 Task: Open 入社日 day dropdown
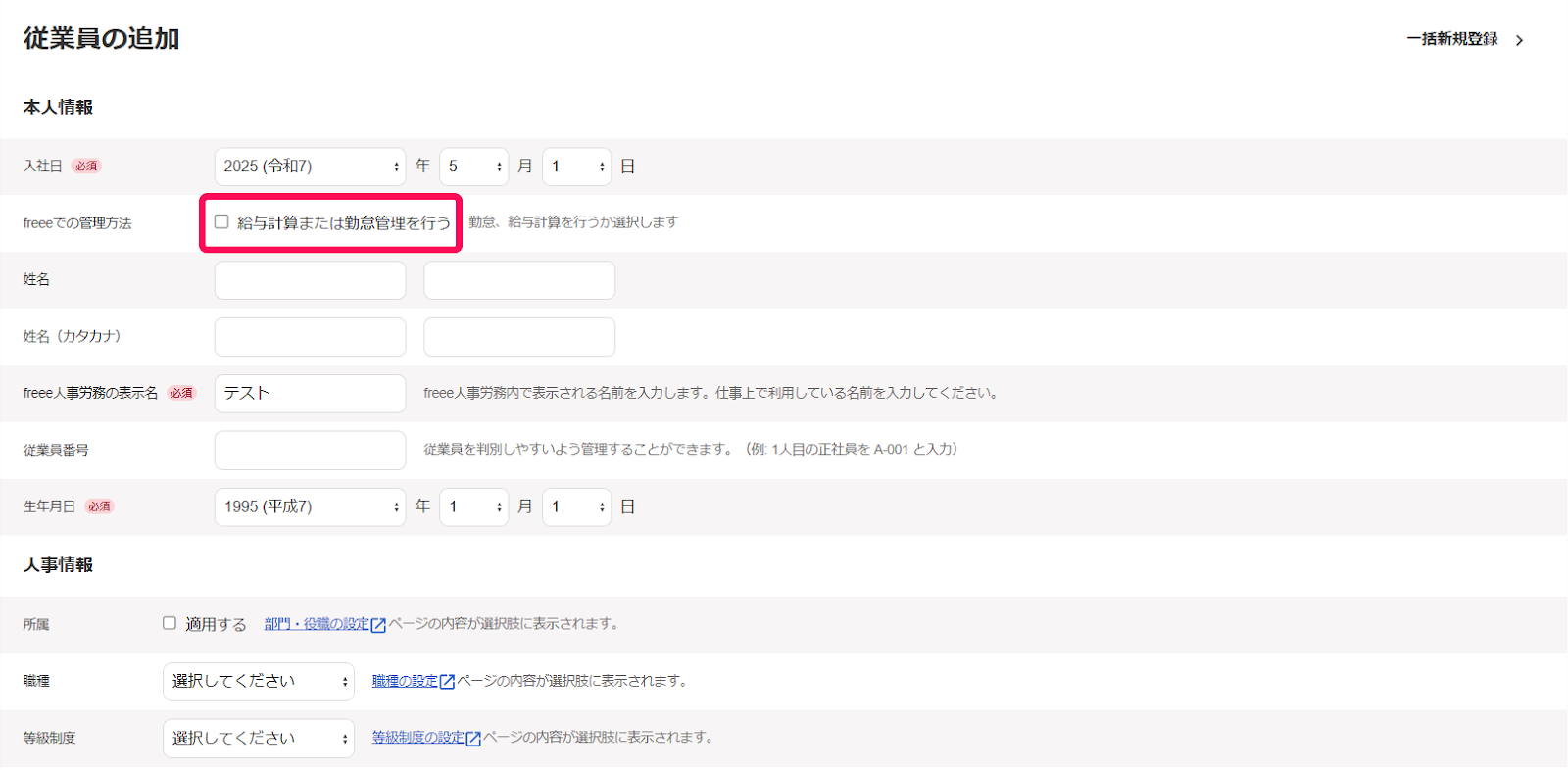[576, 167]
